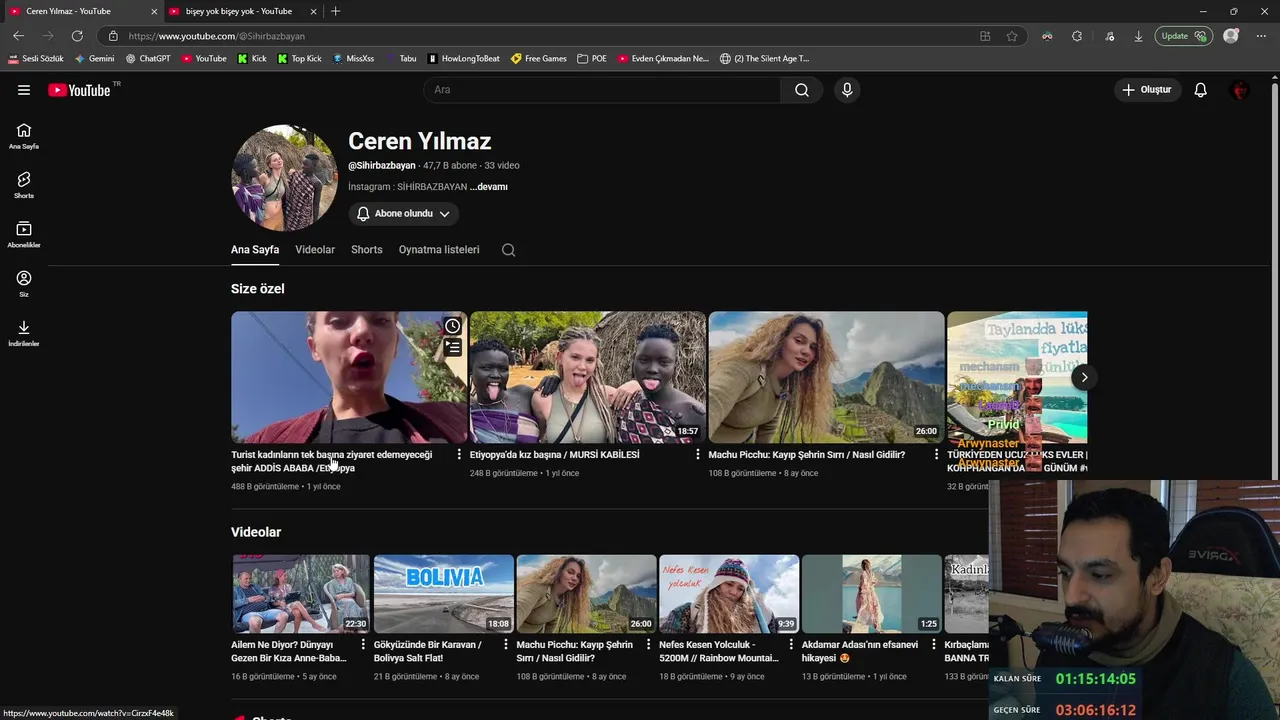Add first video to Watch Later
The height and width of the screenshot is (720, 1280).
453,326
